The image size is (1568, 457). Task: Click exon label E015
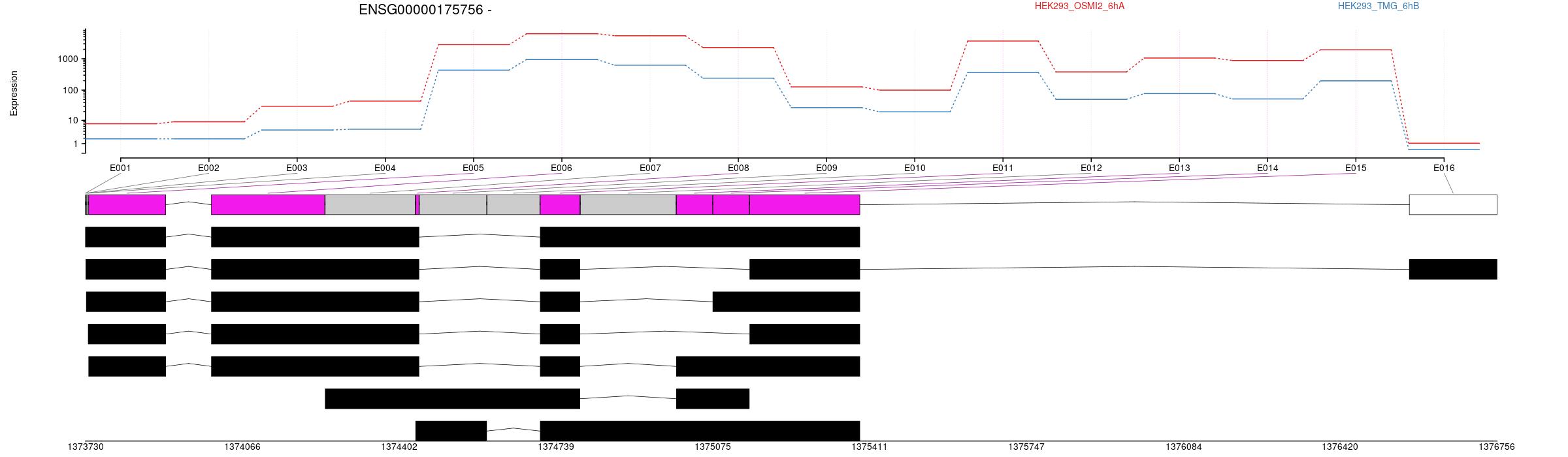coord(1356,168)
